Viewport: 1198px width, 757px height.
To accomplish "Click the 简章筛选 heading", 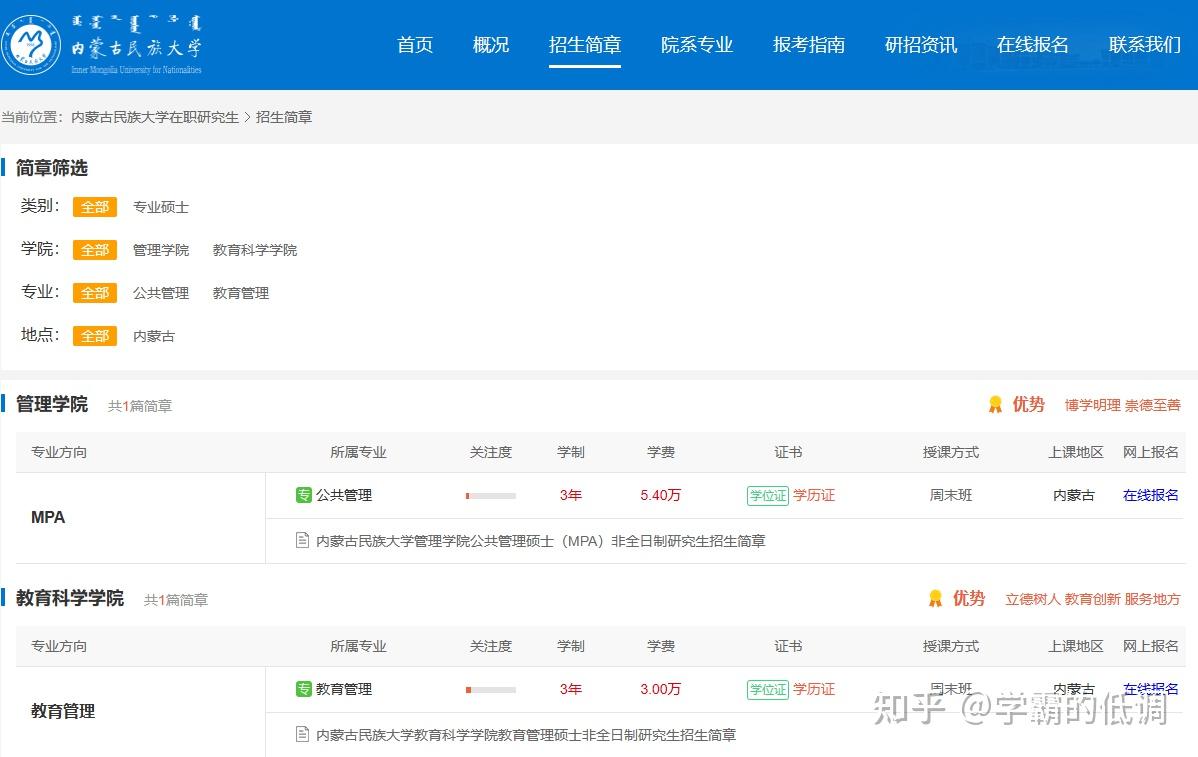I will point(52,167).
